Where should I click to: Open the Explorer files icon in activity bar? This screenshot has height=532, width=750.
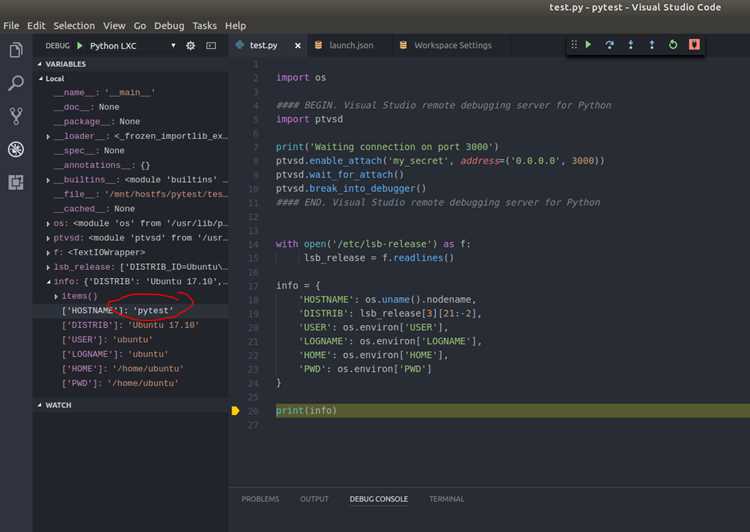click(16, 50)
